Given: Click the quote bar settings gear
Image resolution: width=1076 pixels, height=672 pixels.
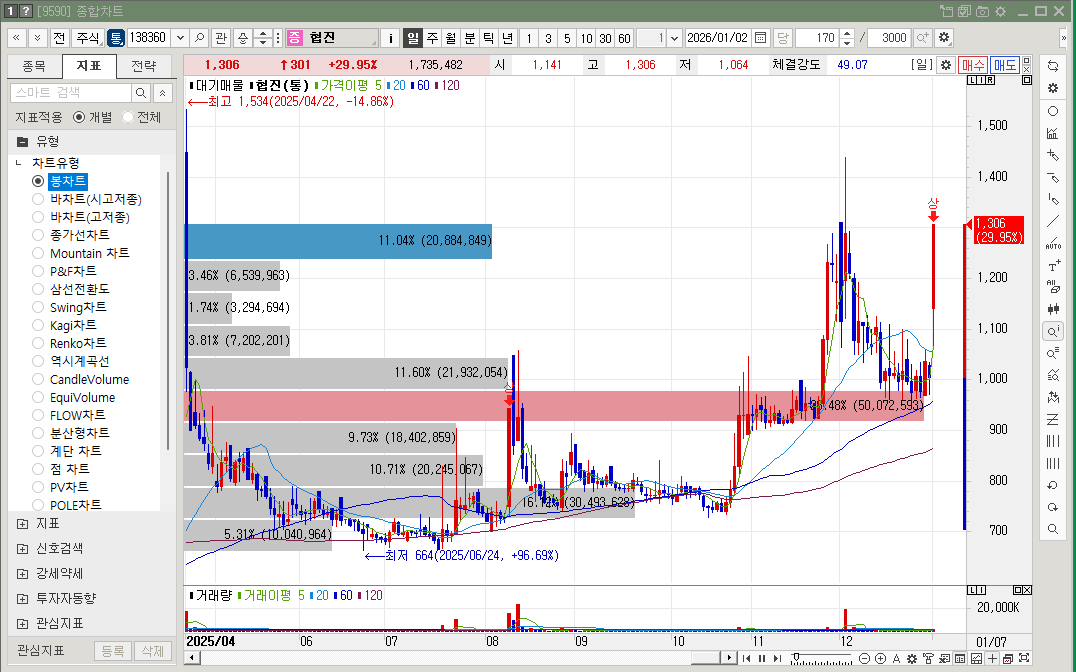Looking at the screenshot, I should pos(946,65).
